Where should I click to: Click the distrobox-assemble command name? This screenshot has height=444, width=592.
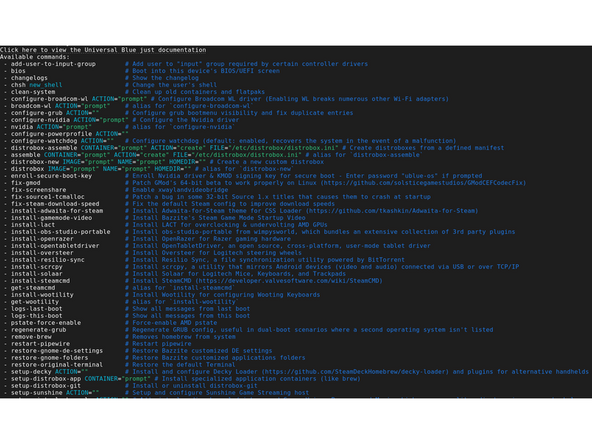coord(44,148)
